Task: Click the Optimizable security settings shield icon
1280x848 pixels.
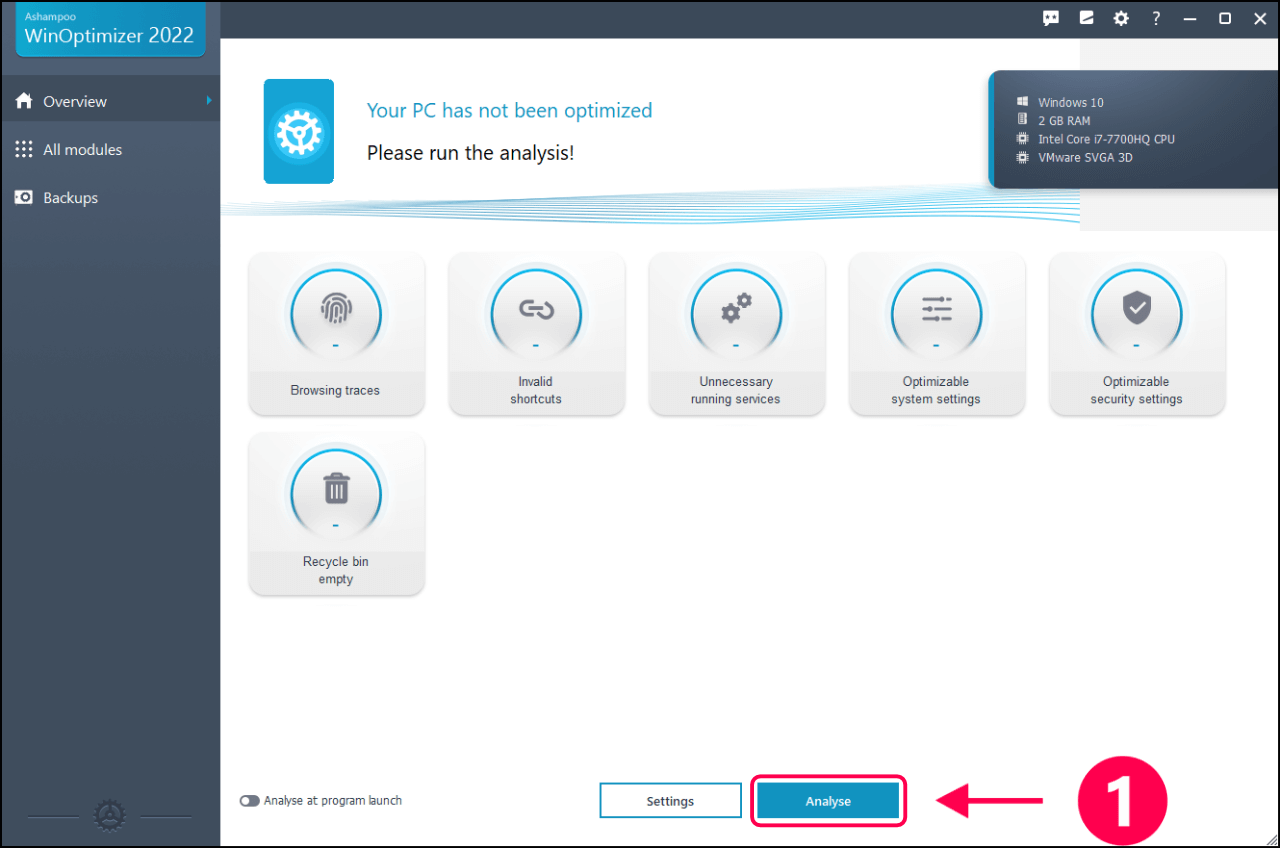Action: (x=1136, y=309)
